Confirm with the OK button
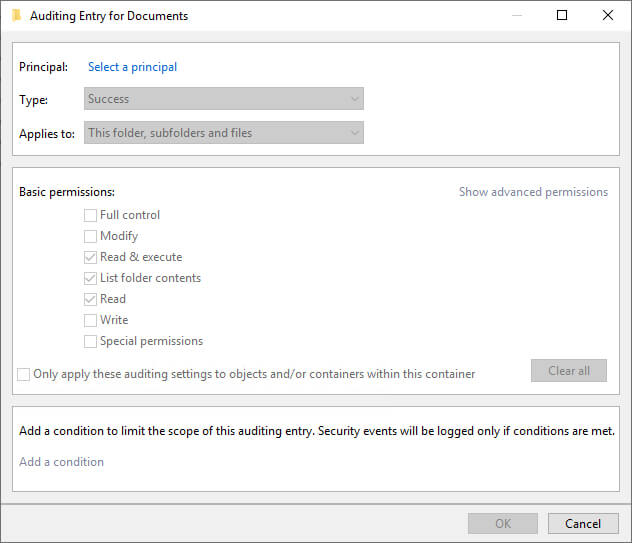632x543 pixels. coord(503,523)
